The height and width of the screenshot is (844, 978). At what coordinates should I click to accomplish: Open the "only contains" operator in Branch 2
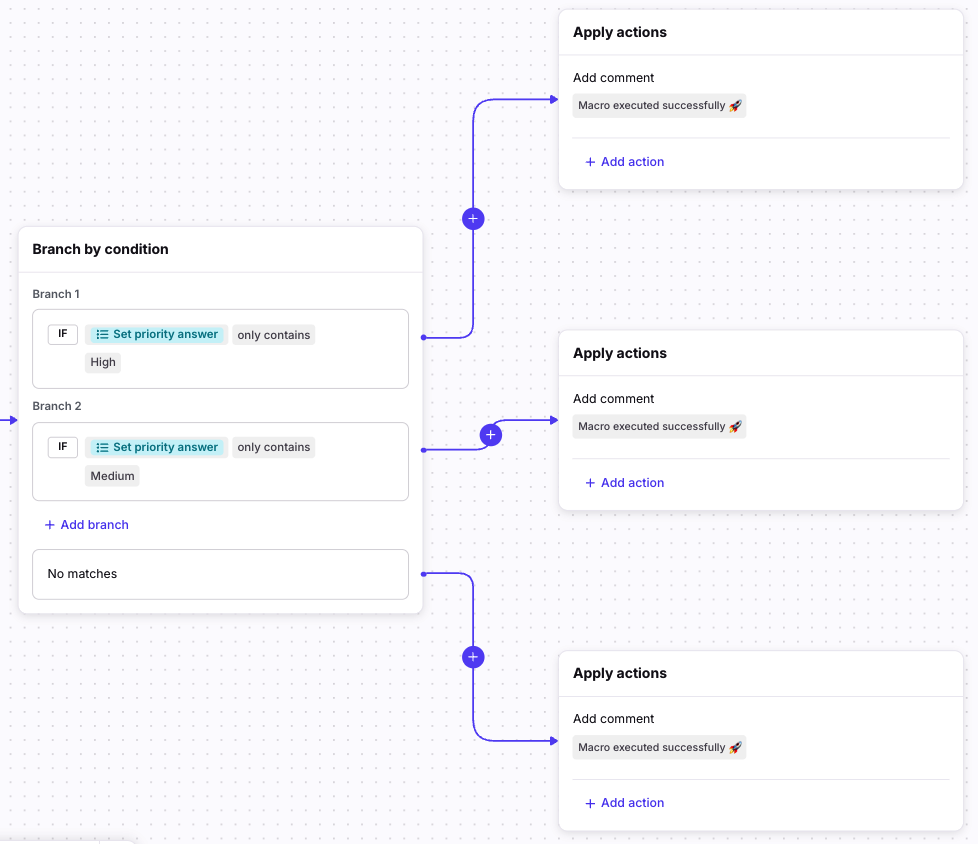273,448
